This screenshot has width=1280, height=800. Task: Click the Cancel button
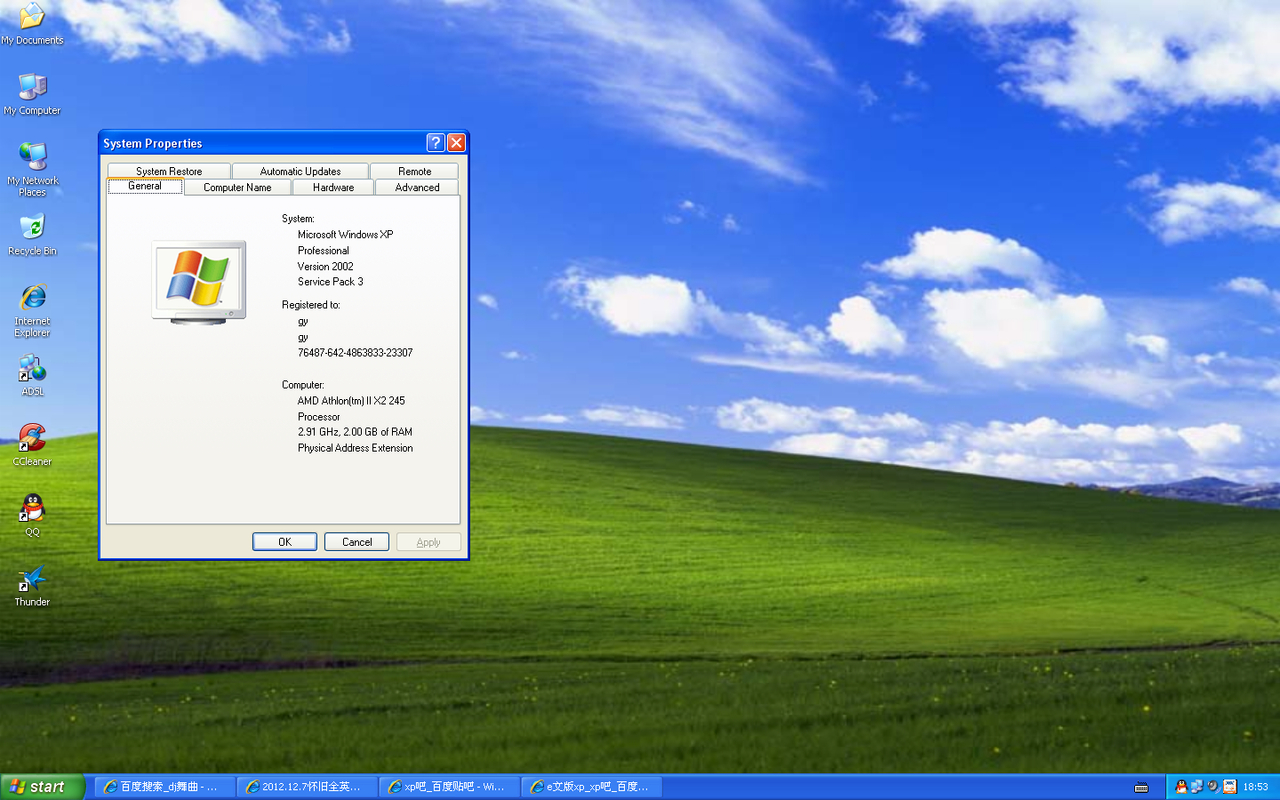(357, 542)
